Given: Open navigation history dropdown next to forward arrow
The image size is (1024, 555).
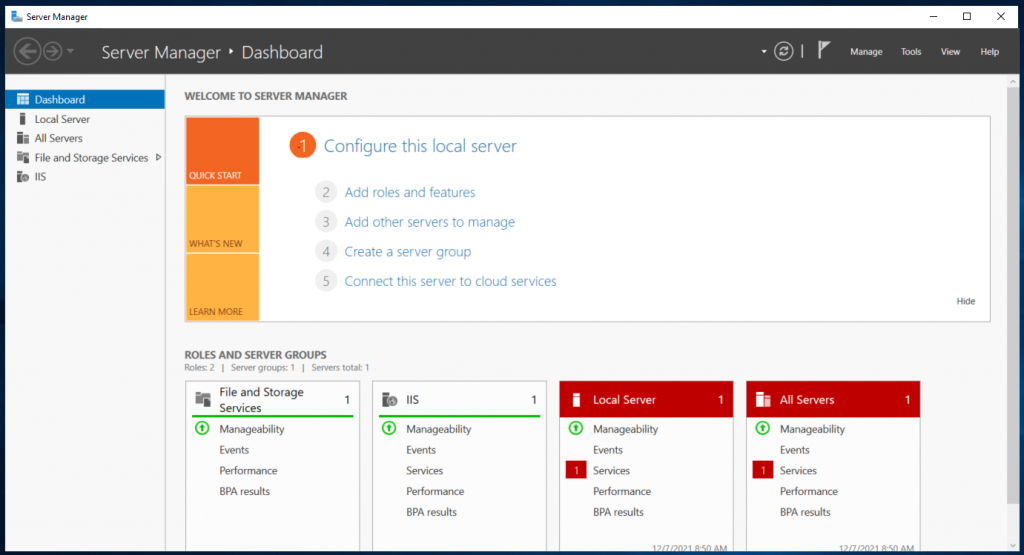Looking at the screenshot, I should (71, 52).
